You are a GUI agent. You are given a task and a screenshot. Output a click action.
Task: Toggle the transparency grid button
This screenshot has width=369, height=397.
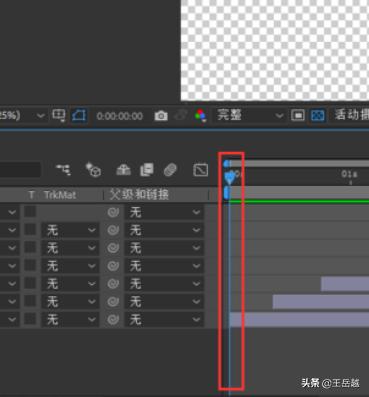tap(317, 116)
